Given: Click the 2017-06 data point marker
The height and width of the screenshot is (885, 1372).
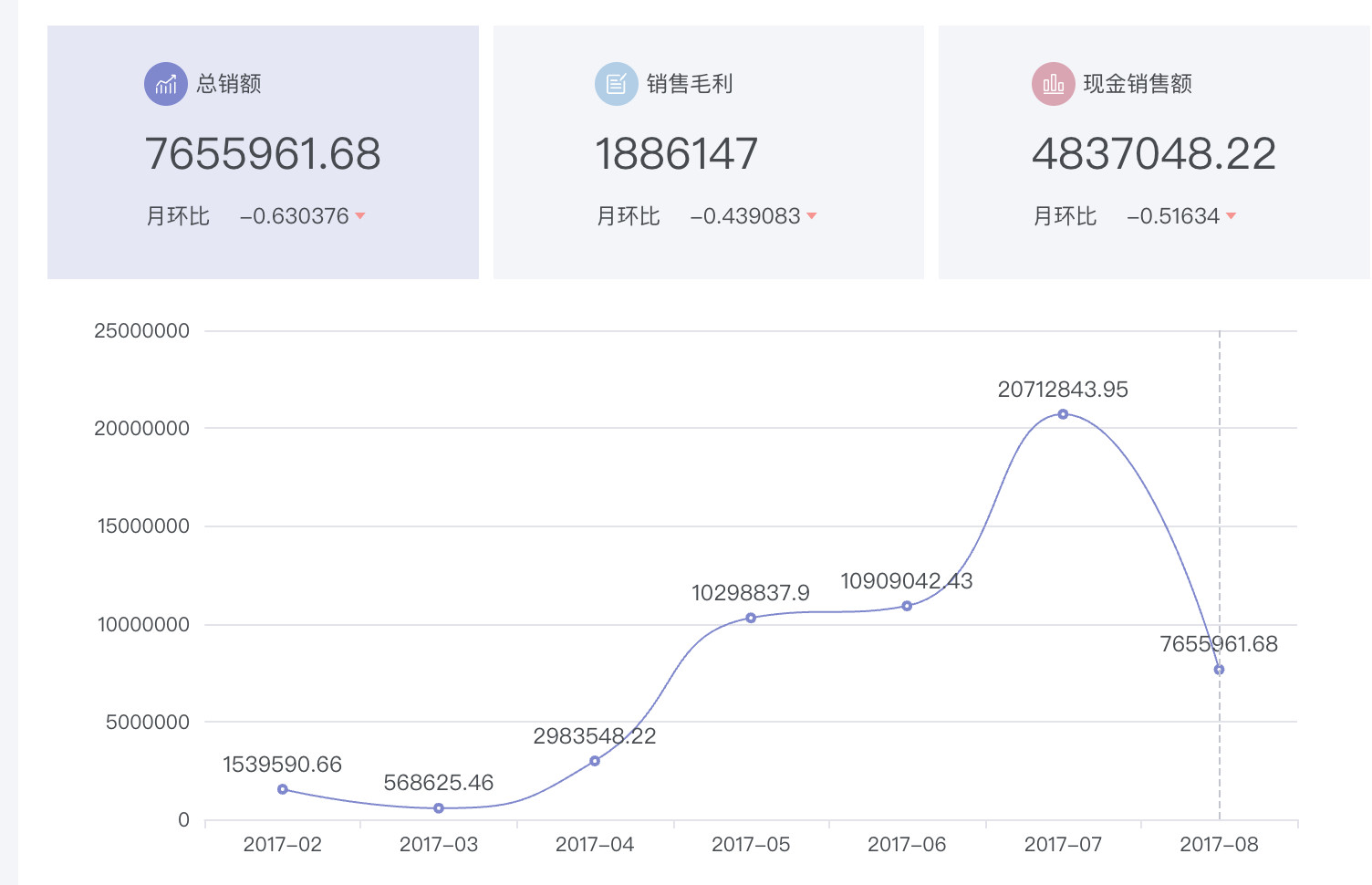Looking at the screenshot, I should coord(907,606).
